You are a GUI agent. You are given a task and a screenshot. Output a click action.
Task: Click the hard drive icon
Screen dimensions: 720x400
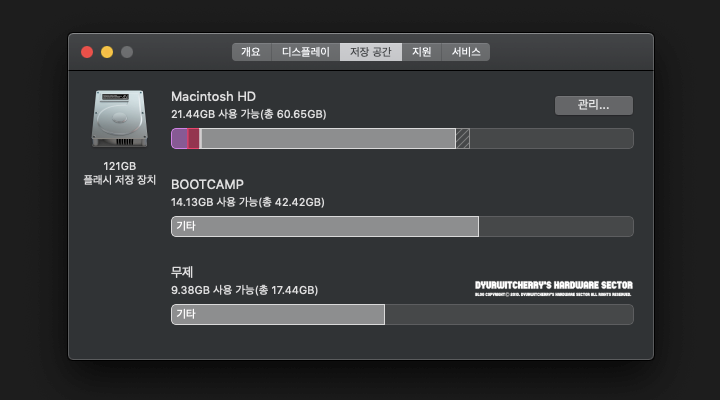120,119
